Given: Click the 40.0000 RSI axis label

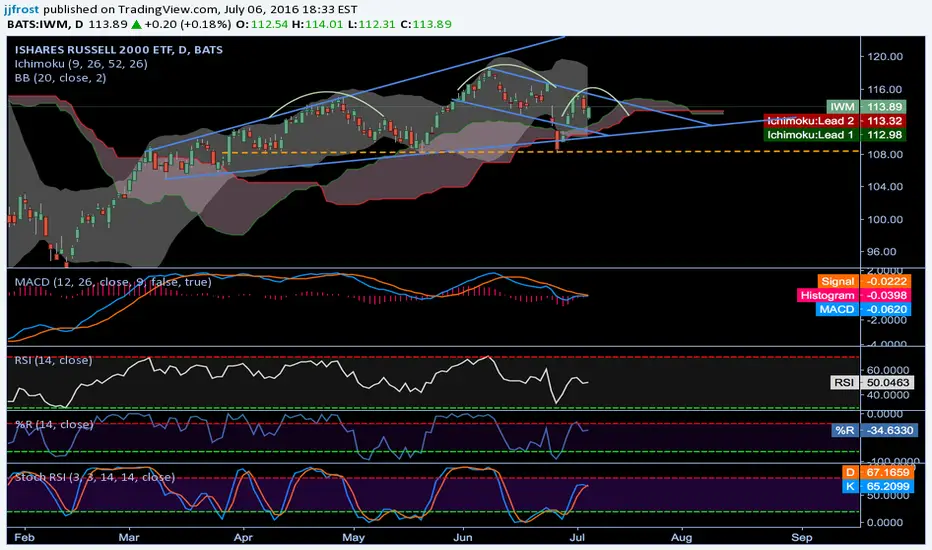Looking at the screenshot, I should (890, 395).
